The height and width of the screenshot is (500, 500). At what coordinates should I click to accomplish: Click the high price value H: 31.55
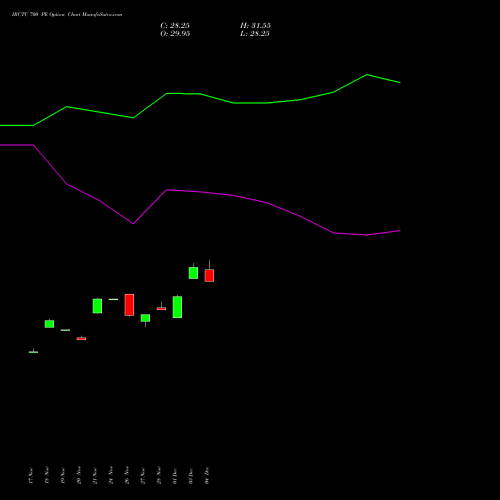[x=255, y=26]
